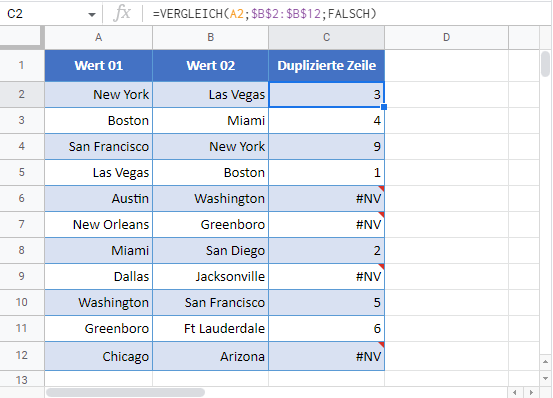The width and height of the screenshot is (553, 398).
Task: Click the horizontal scrollbar thumb
Action: [125, 392]
